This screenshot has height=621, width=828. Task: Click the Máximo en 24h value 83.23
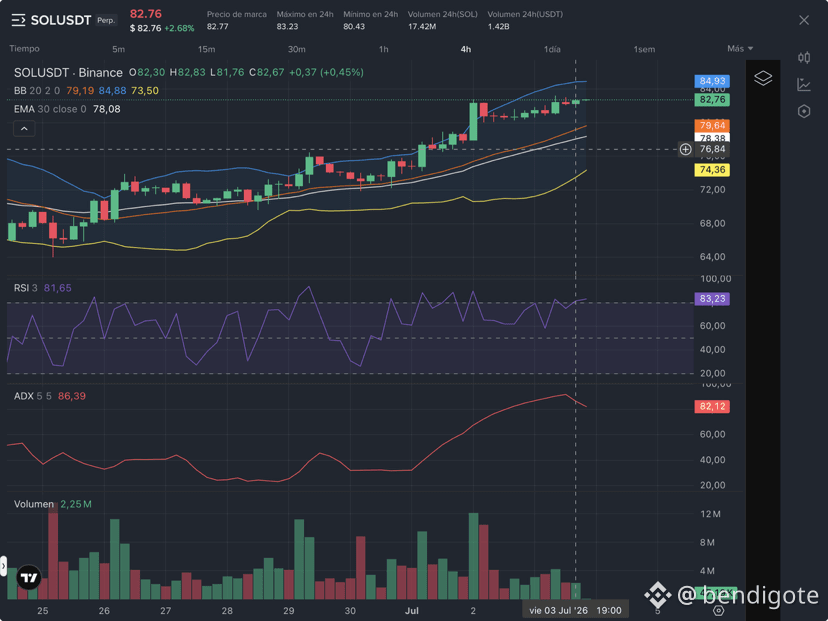287,26
